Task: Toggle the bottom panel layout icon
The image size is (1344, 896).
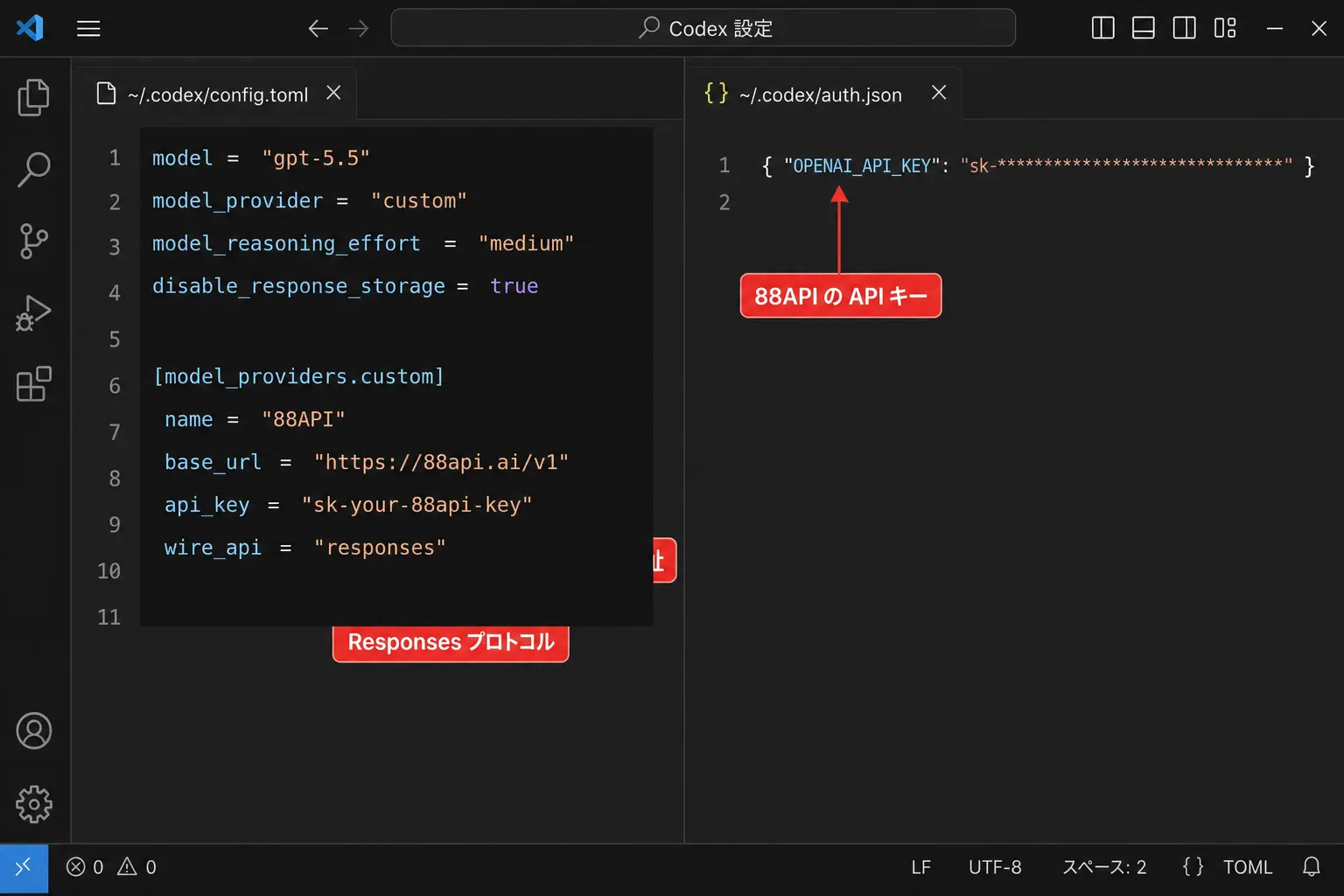Action: (1144, 28)
